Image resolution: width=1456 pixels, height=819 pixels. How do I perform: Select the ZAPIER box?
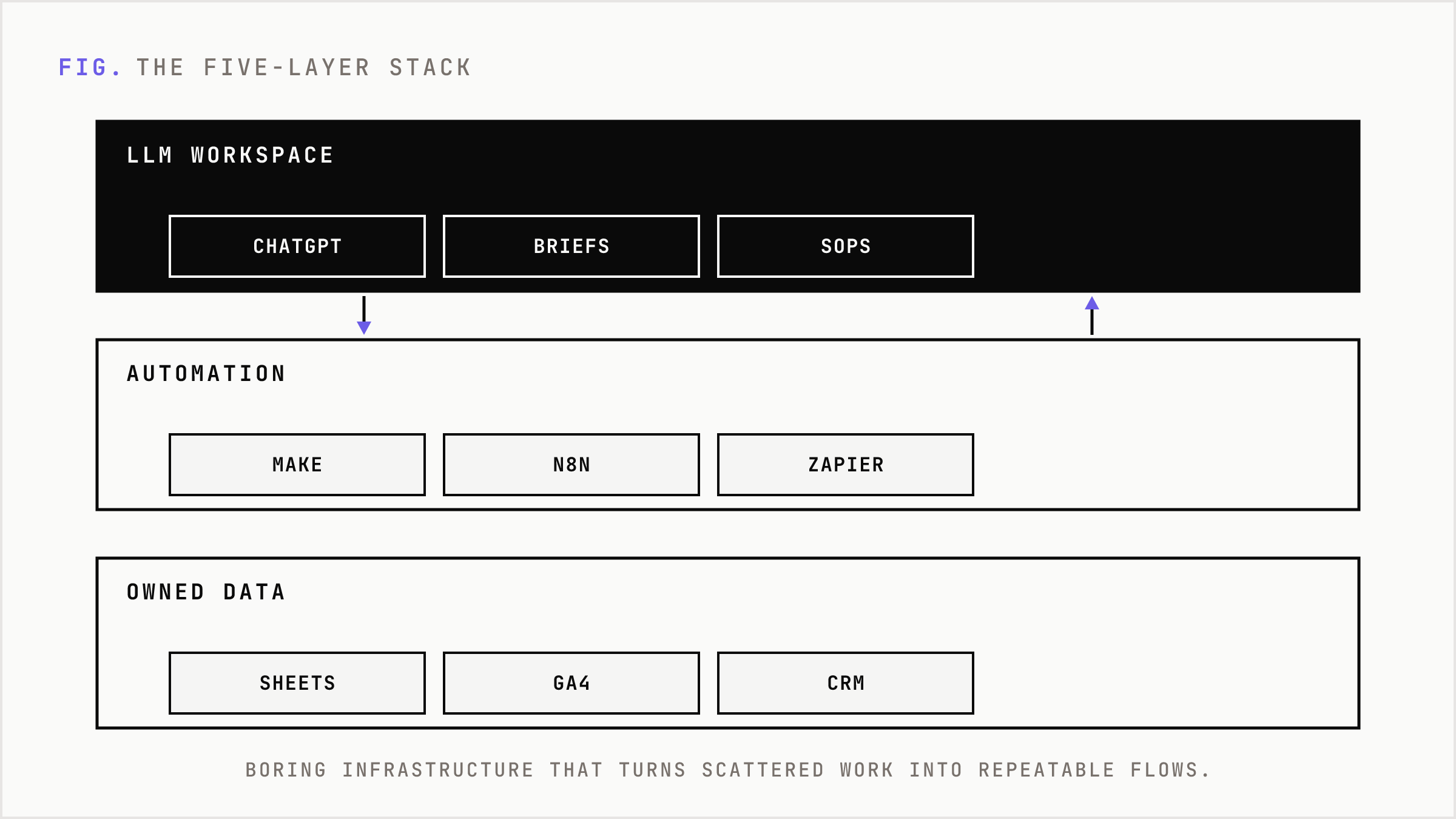(846, 465)
